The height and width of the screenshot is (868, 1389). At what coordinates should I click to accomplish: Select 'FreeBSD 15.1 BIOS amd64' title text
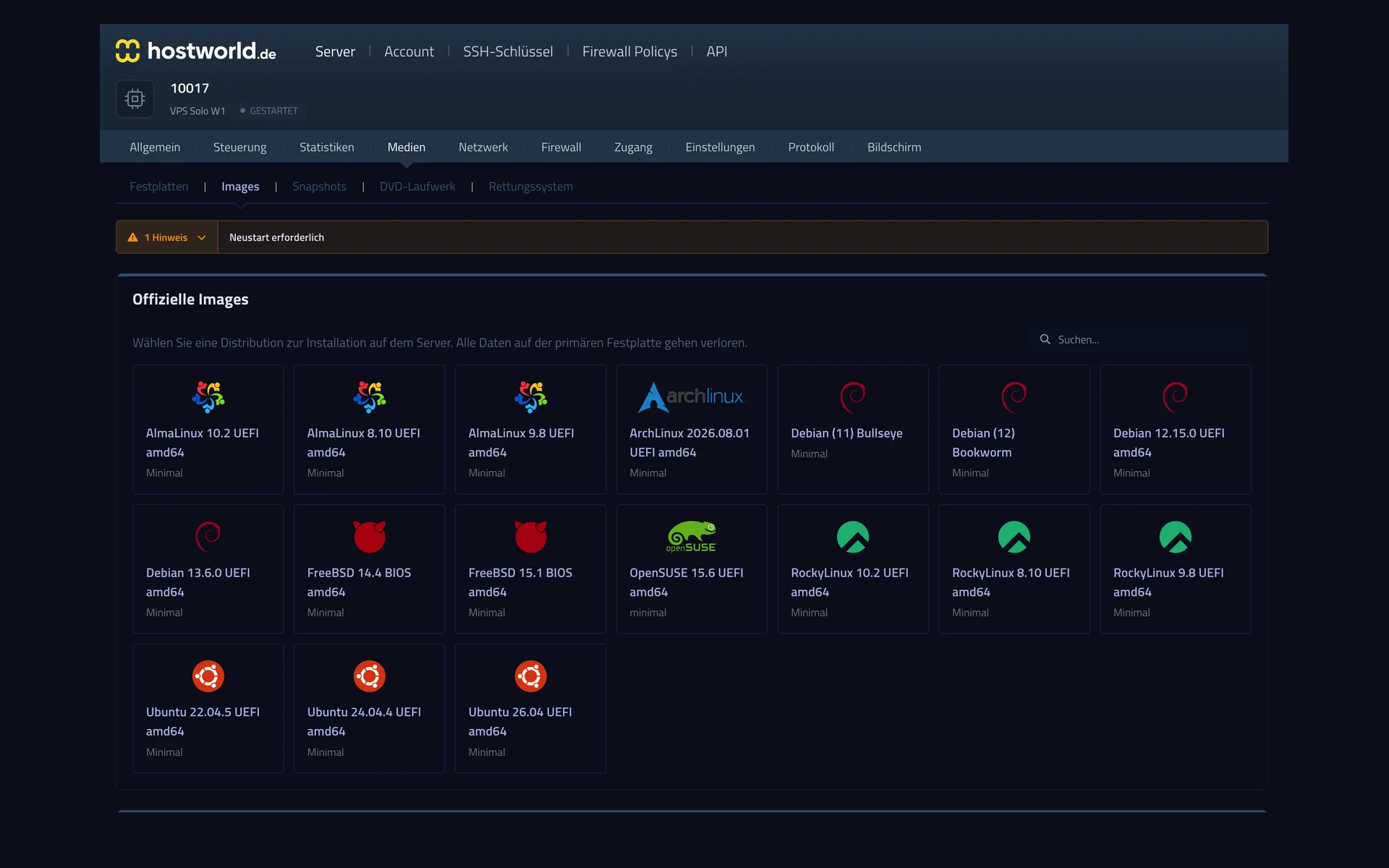520,582
